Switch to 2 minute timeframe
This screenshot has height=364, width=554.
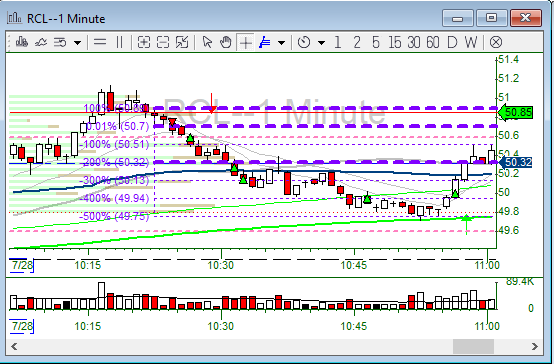coord(357,42)
